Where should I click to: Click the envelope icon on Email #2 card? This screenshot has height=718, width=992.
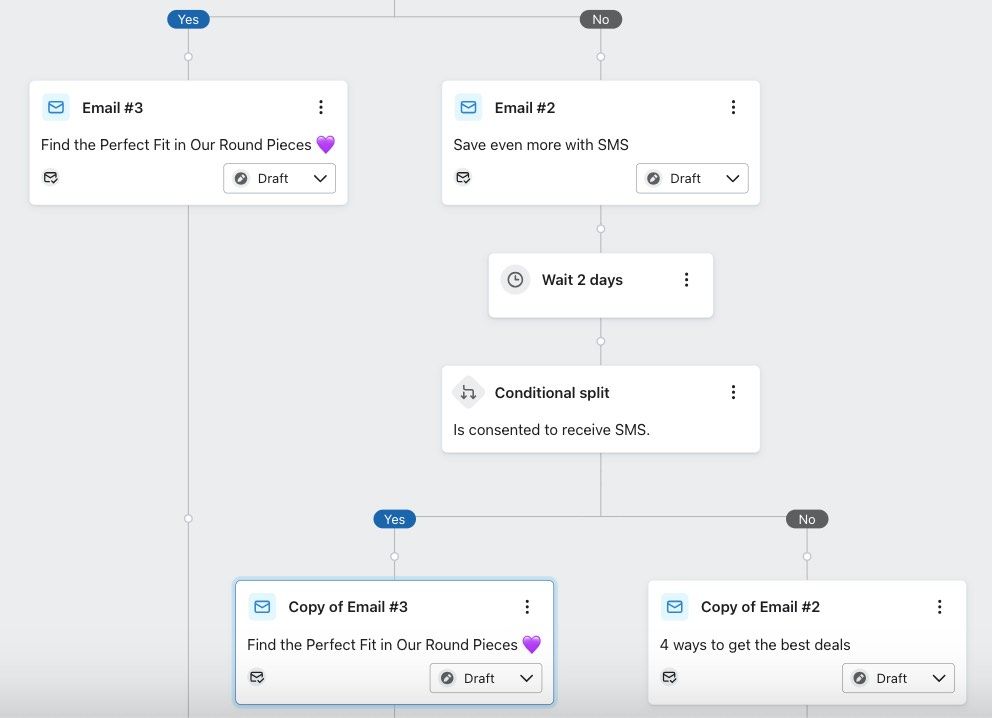(x=468, y=107)
